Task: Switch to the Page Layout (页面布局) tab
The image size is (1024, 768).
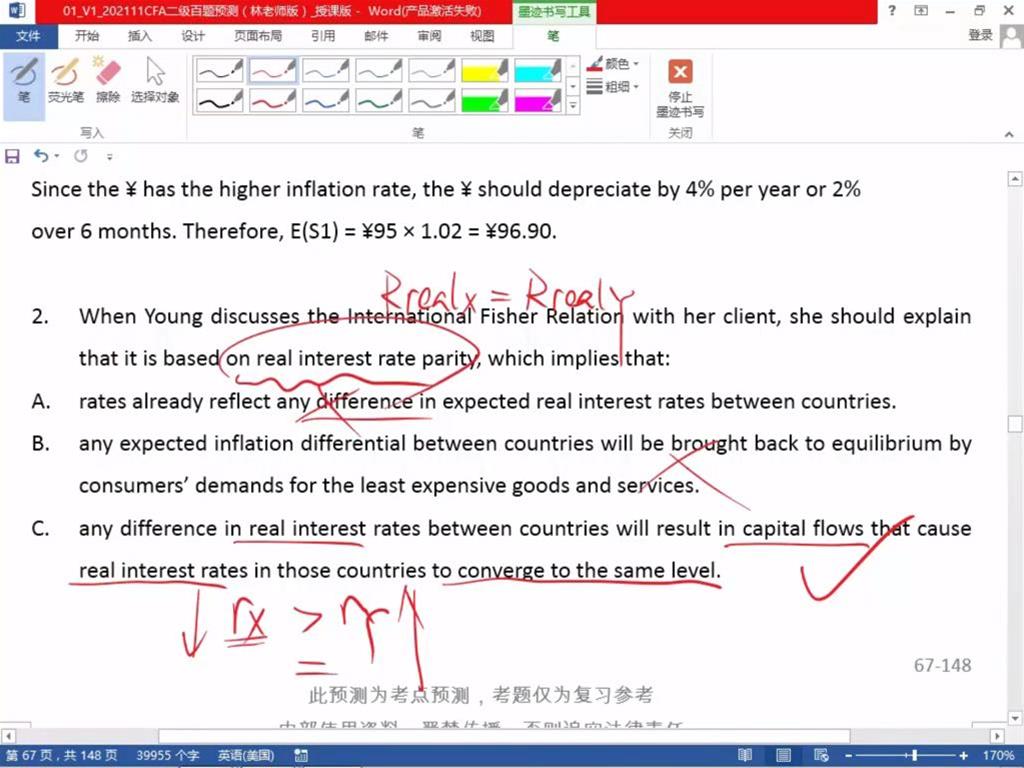Action: pos(258,36)
